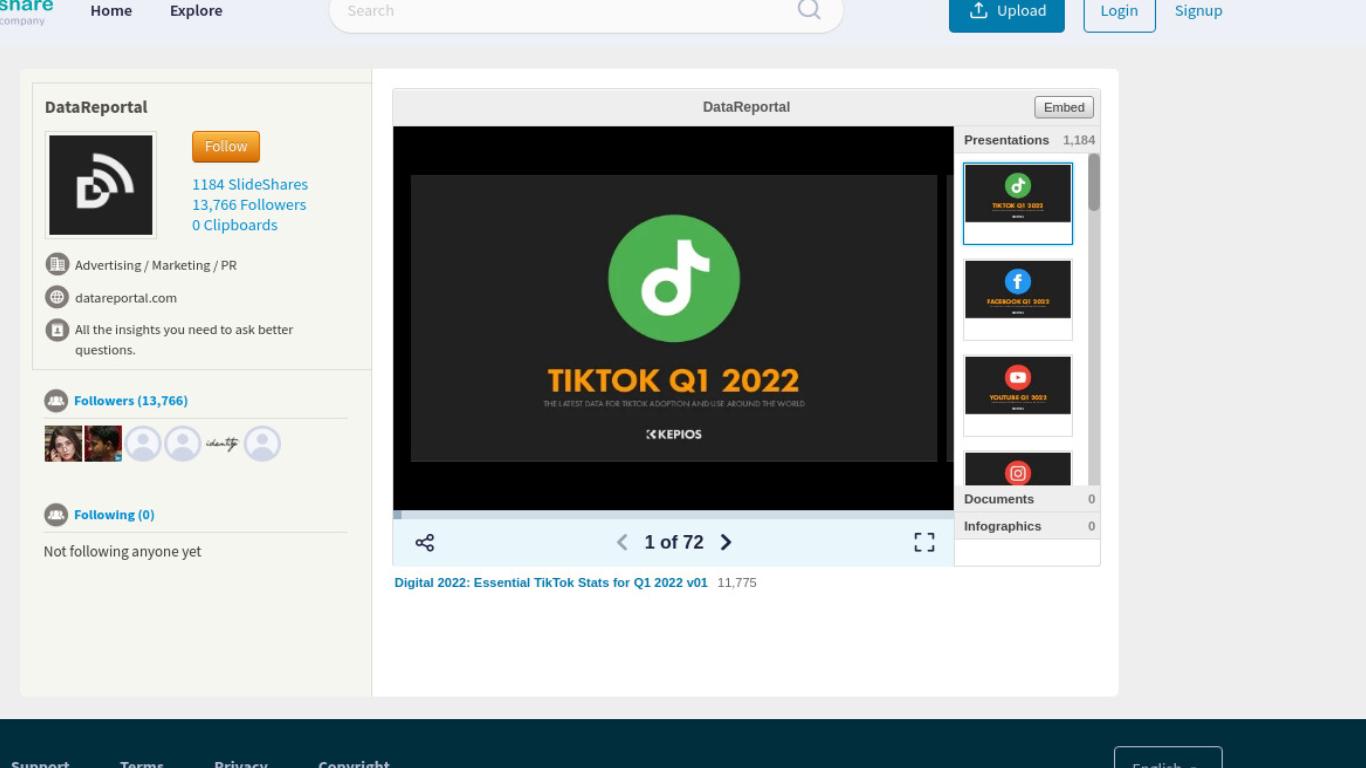Open Following (0) heading link
This screenshot has width=1366, height=768.
point(114,514)
